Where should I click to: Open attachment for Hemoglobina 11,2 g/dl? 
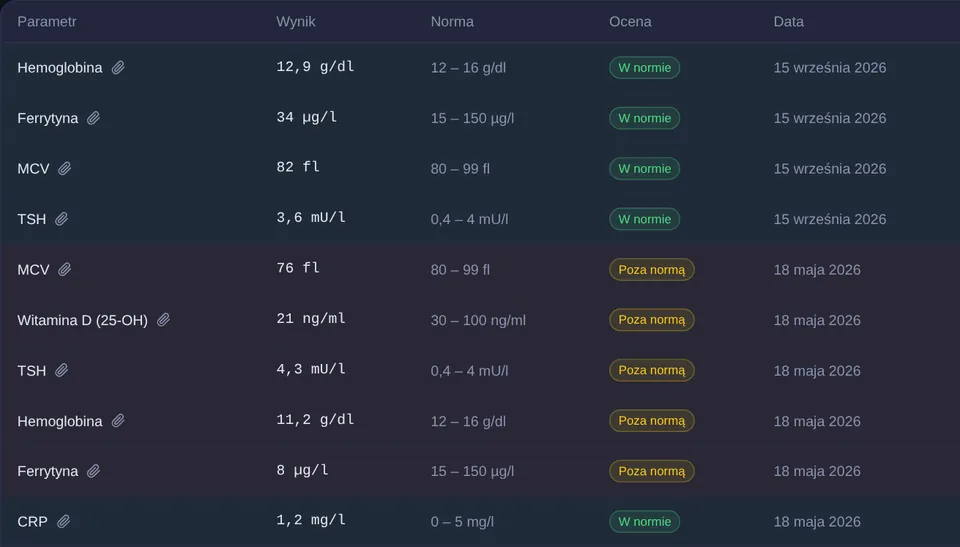click(118, 421)
